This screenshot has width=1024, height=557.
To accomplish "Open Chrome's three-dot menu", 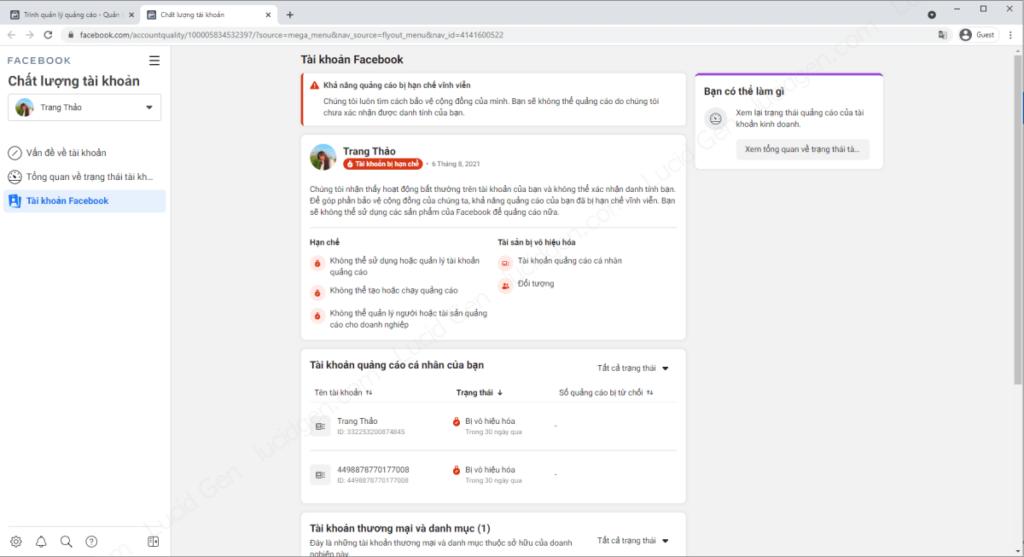I will 1009,35.
